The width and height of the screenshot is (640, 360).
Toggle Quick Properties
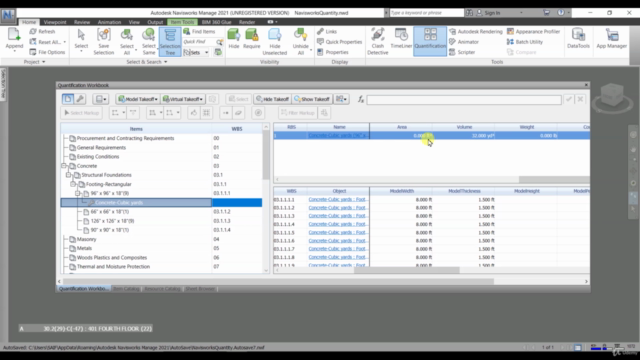[340, 42]
